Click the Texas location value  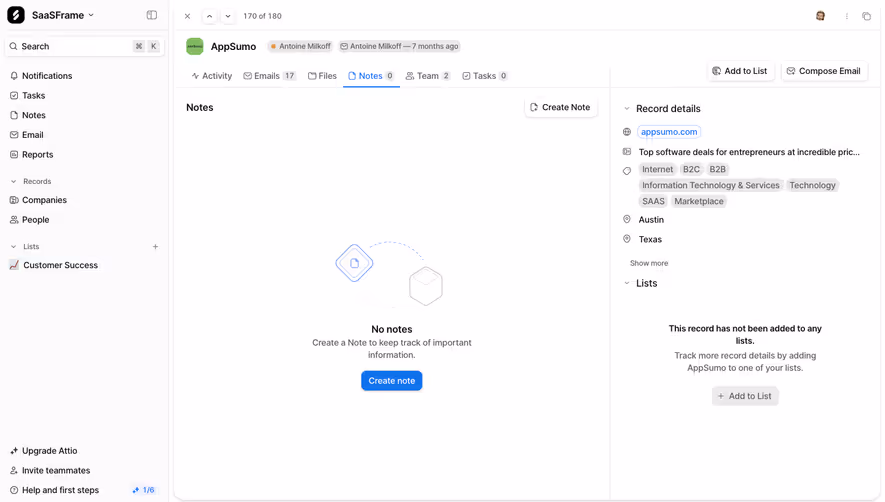pyautogui.click(x=650, y=239)
